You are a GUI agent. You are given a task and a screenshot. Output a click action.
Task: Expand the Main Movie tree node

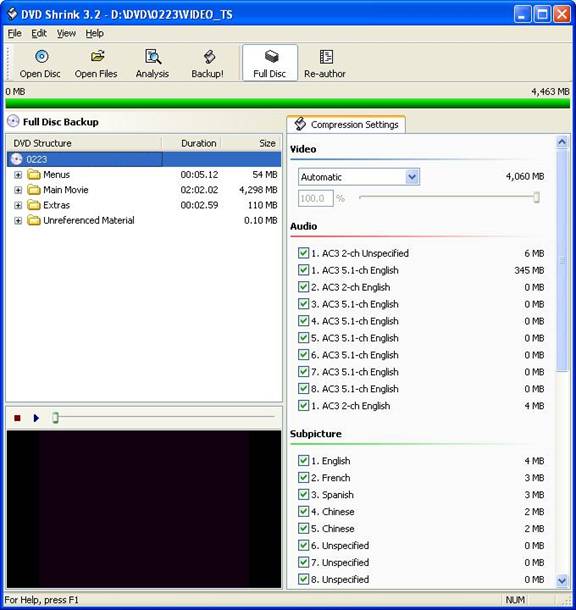(x=18, y=190)
